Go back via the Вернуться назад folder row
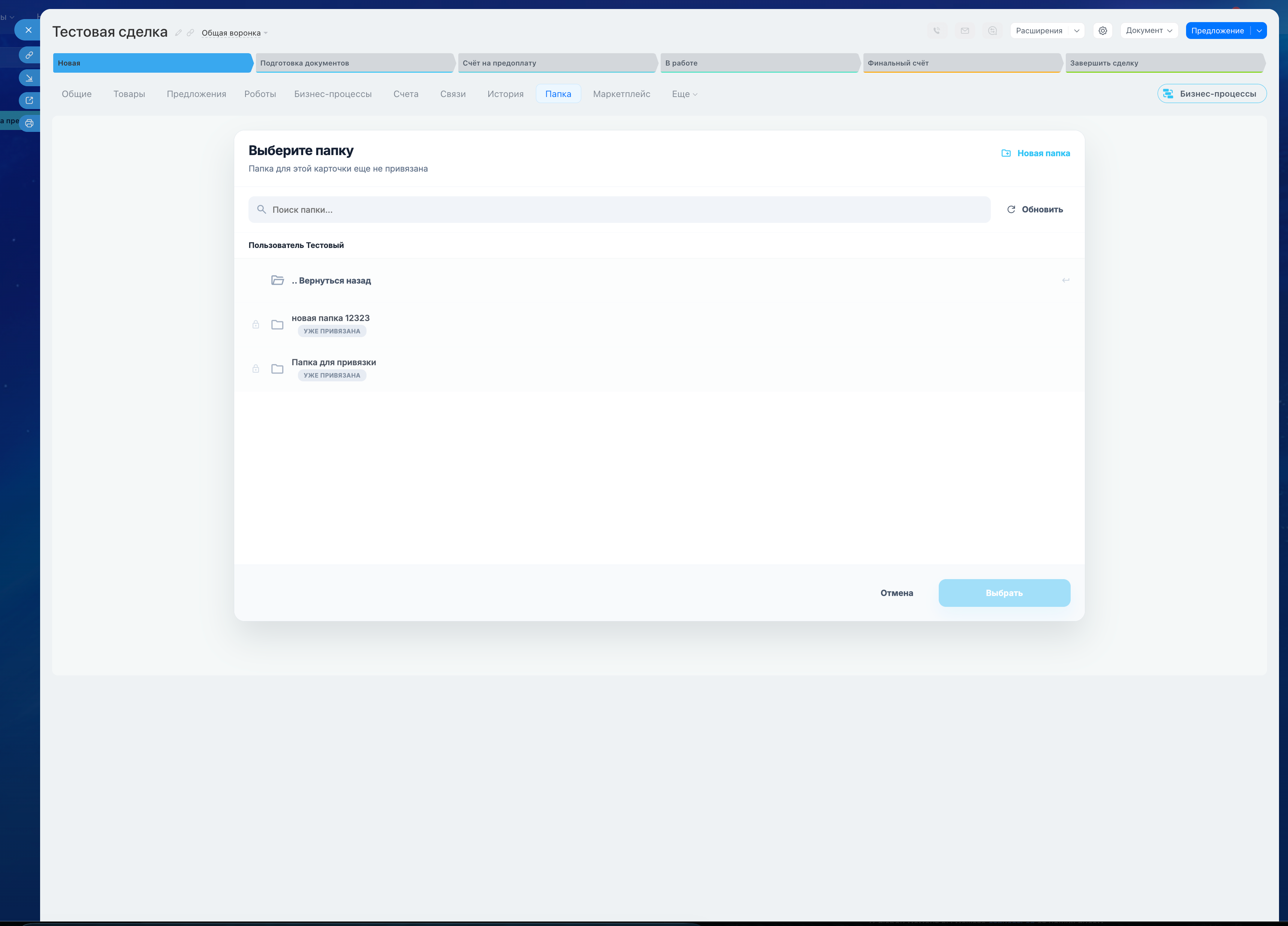The image size is (1288, 926). point(331,281)
